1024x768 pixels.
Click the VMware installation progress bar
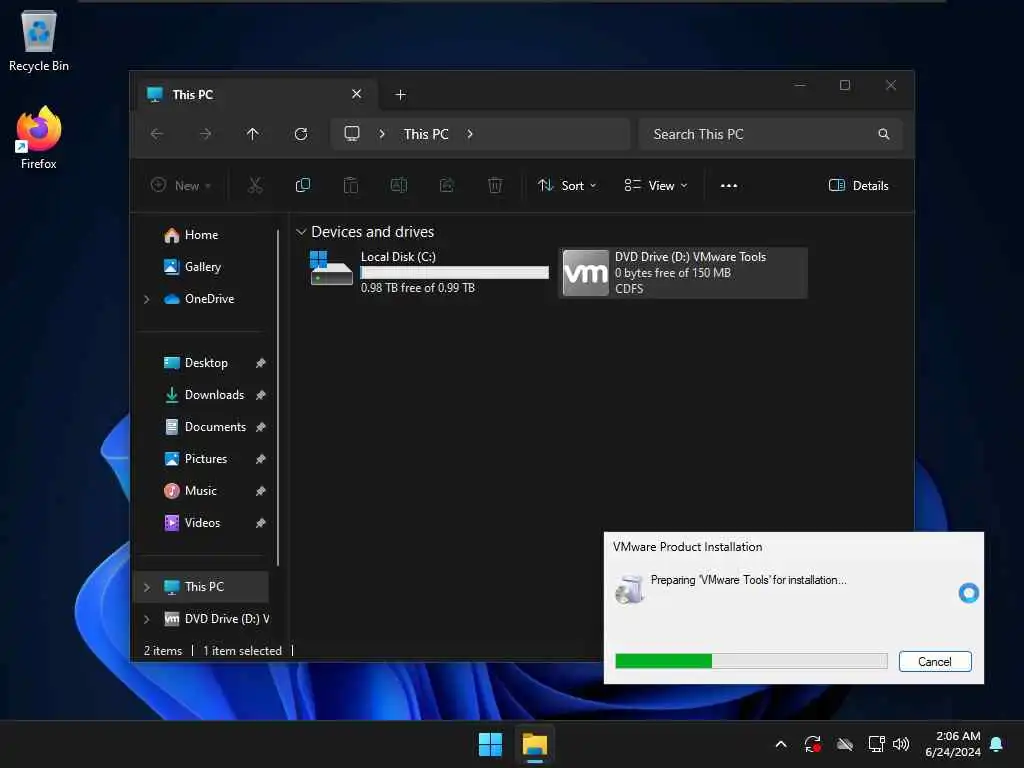pos(751,661)
